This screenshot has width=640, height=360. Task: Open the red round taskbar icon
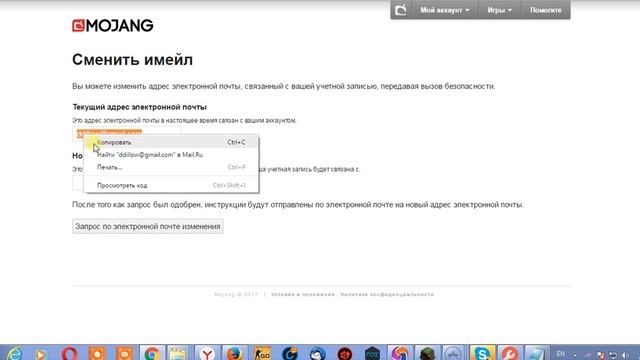click(x=345, y=353)
